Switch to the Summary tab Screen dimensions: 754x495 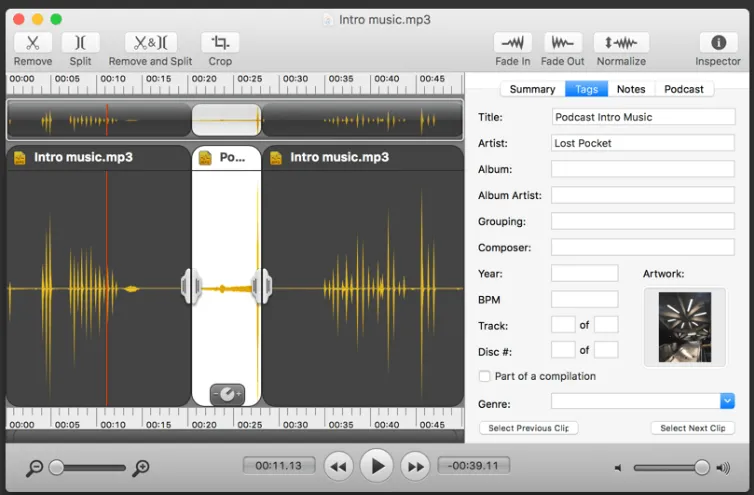coord(532,89)
